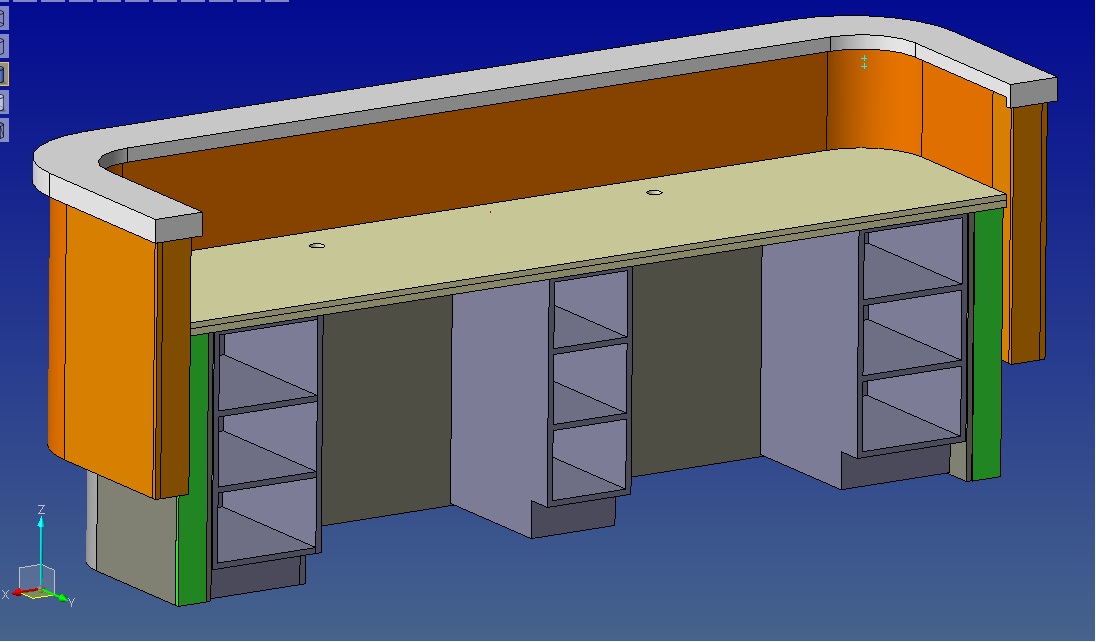Click the pale white cylinder view mode icon
The height and width of the screenshot is (642, 1096).
point(3,101)
